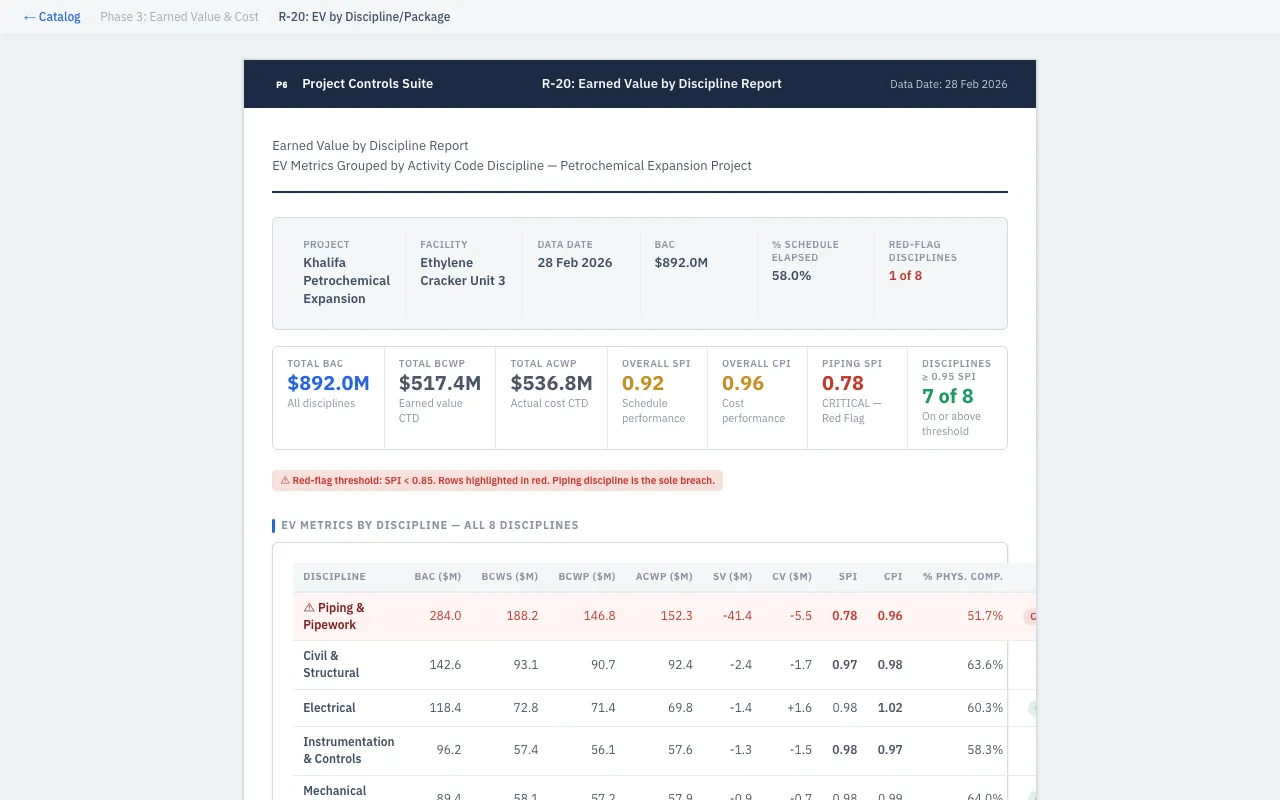The image size is (1280, 800).
Task: Select the Civil & Structural row
Action: pos(331,665)
